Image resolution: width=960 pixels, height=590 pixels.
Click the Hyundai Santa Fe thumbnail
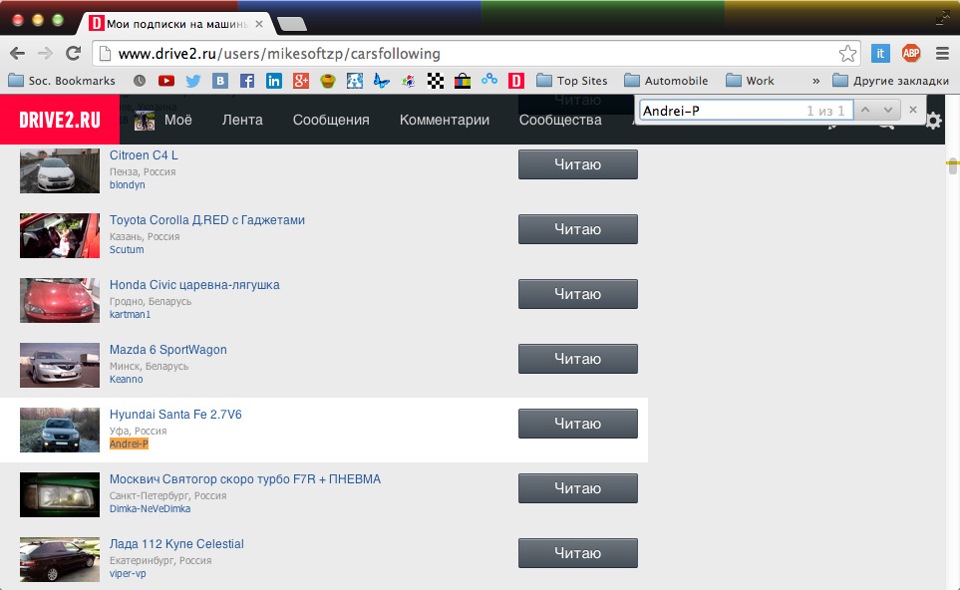(x=59, y=430)
